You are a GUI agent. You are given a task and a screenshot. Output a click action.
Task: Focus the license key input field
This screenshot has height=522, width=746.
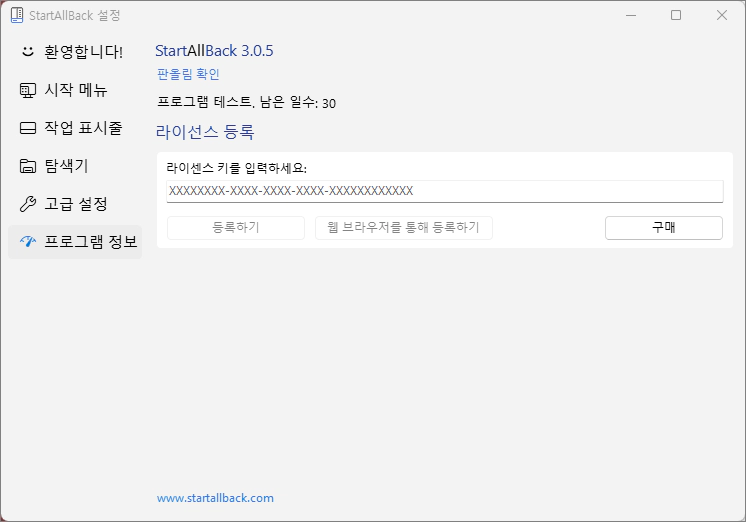click(x=445, y=191)
